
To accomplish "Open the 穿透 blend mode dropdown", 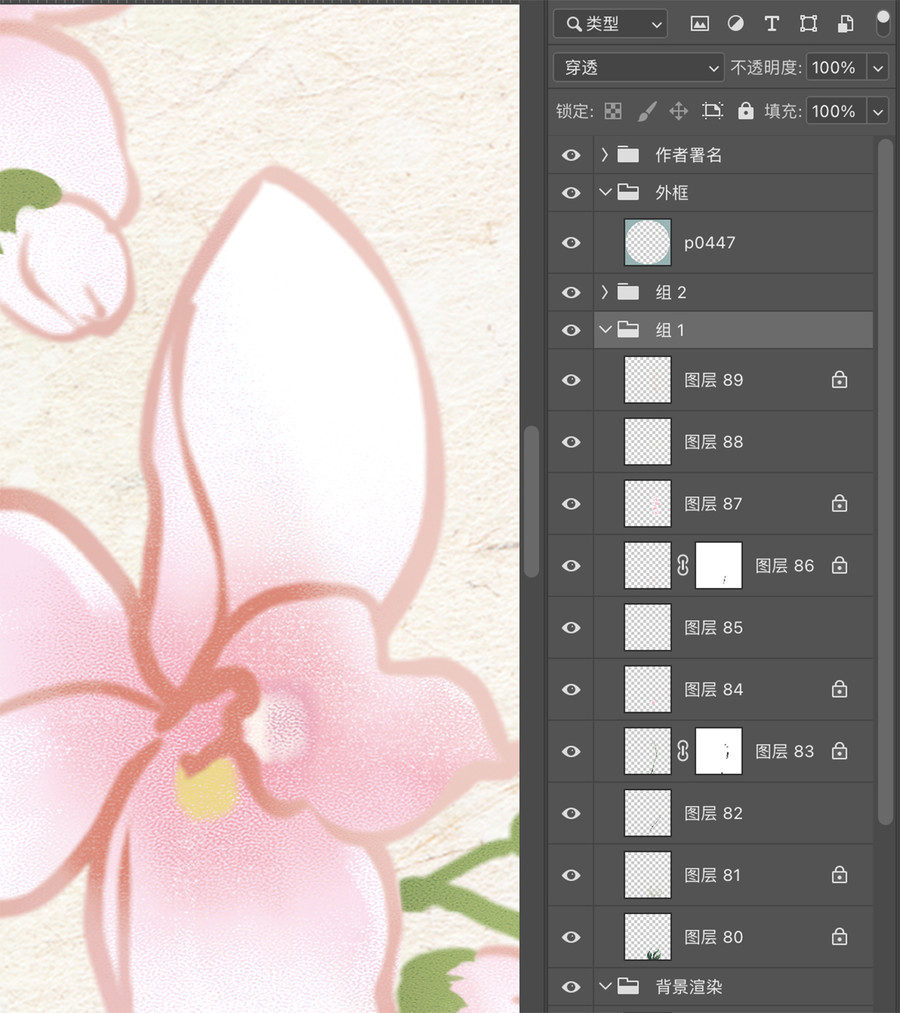I will [x=638, y=67].
